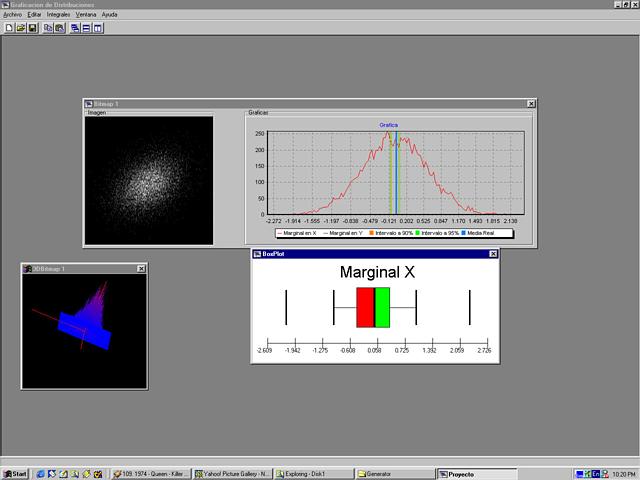Click the Windows Start button
The image size is (640, 480).
(16, 473)
